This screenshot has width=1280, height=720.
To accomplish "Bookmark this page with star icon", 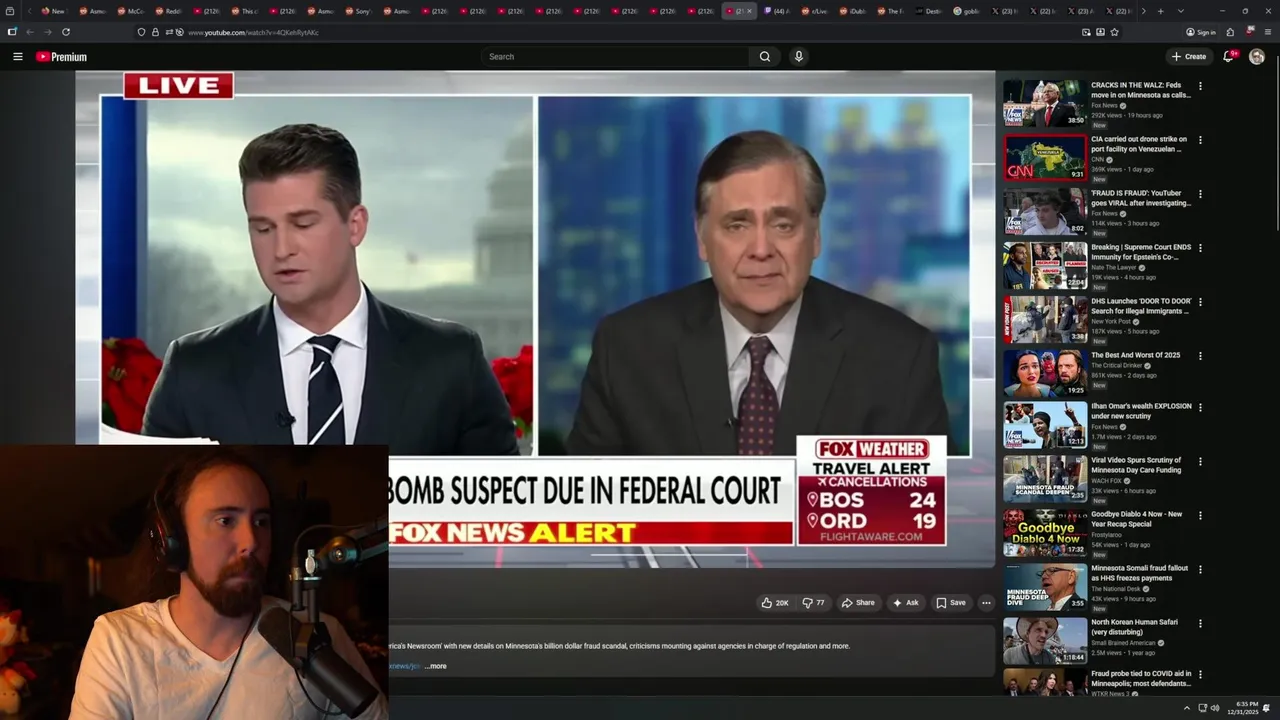I will pos(1114,32).
